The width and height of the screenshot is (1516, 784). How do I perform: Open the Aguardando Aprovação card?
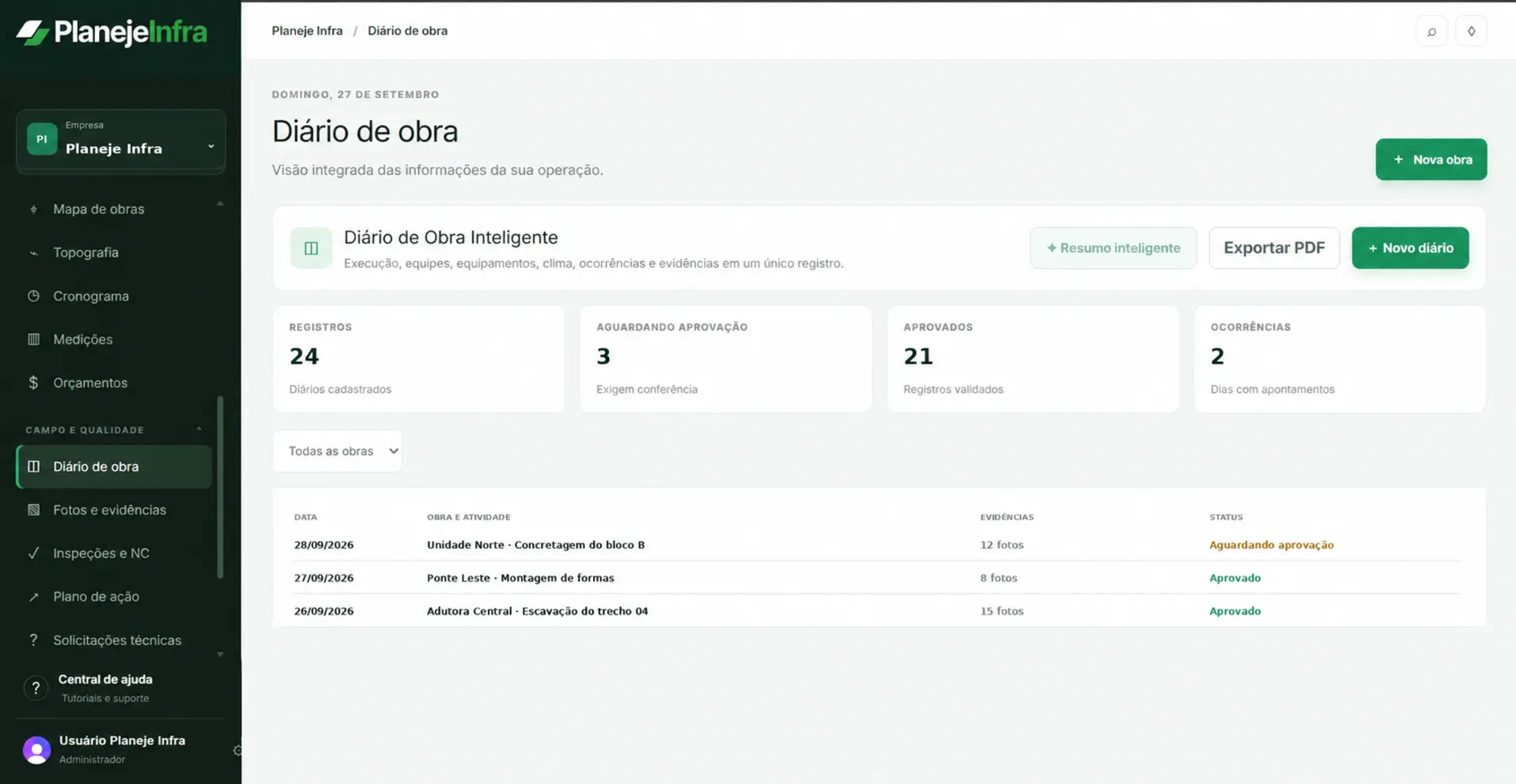pos(725,359)
